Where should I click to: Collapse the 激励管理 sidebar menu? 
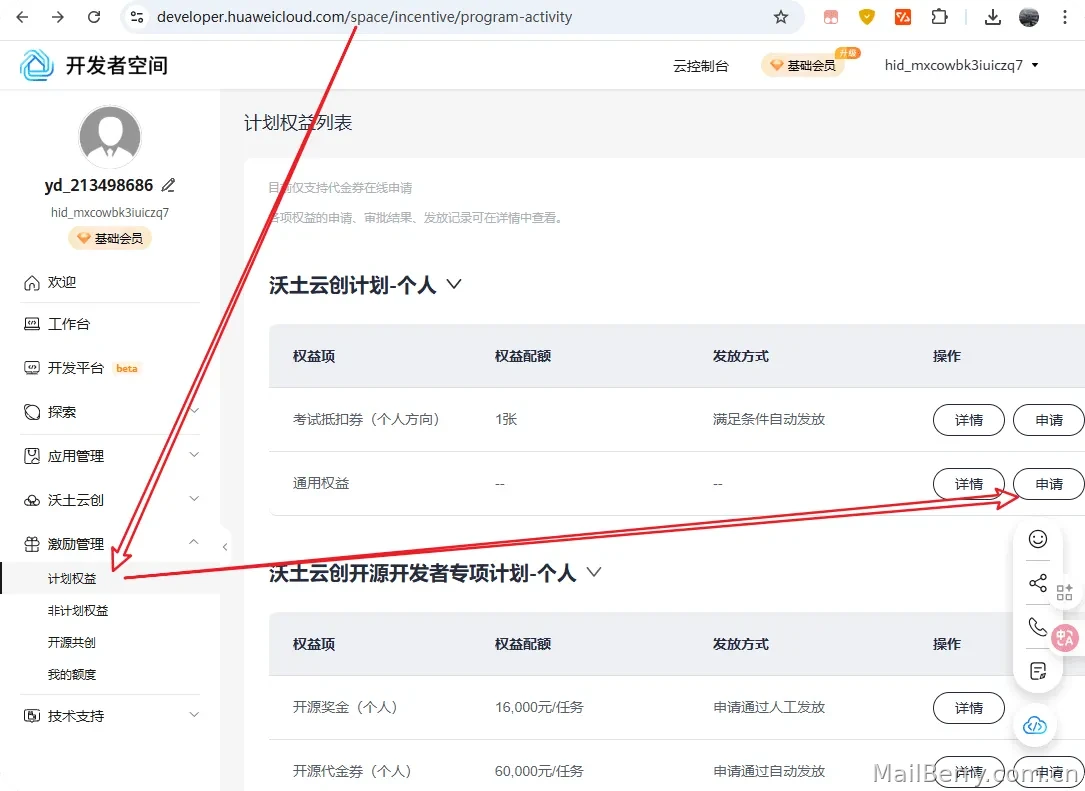click(111, 544)
